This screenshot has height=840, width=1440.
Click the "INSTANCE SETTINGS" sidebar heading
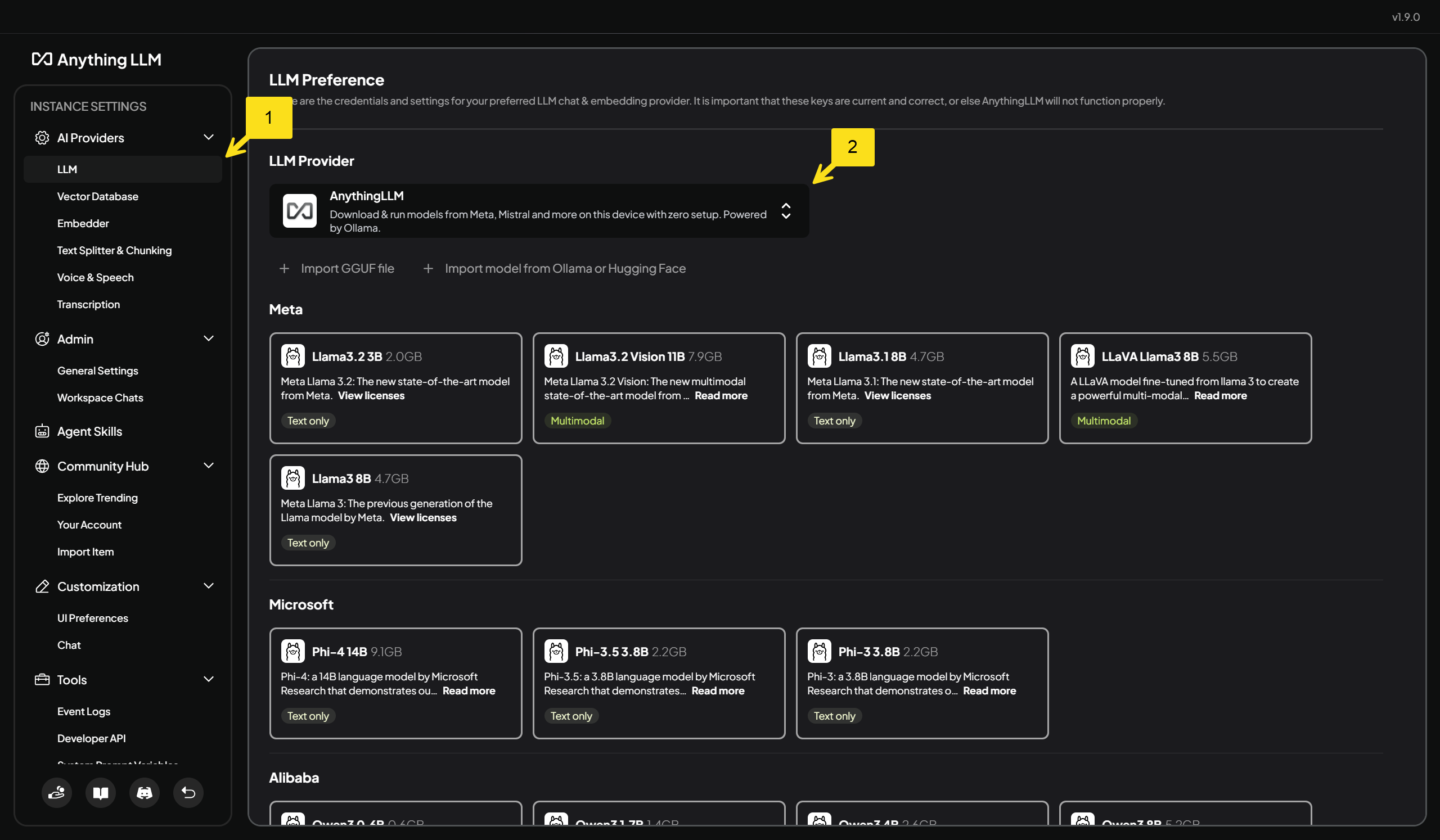pyautogui.click(x=88, y=106)
